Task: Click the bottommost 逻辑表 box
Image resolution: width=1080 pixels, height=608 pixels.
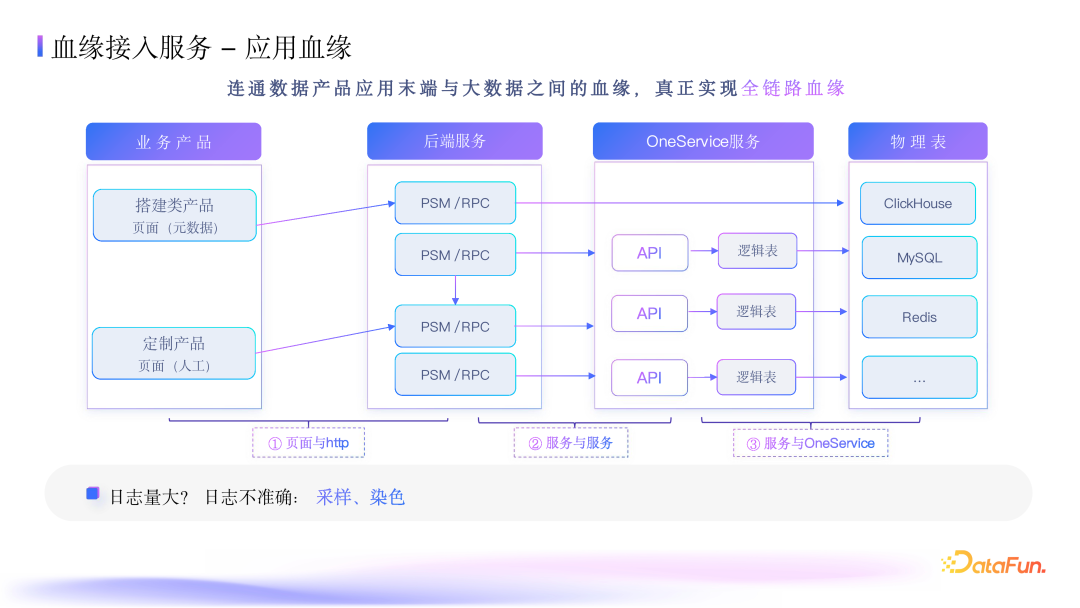Action: (756, 377)
